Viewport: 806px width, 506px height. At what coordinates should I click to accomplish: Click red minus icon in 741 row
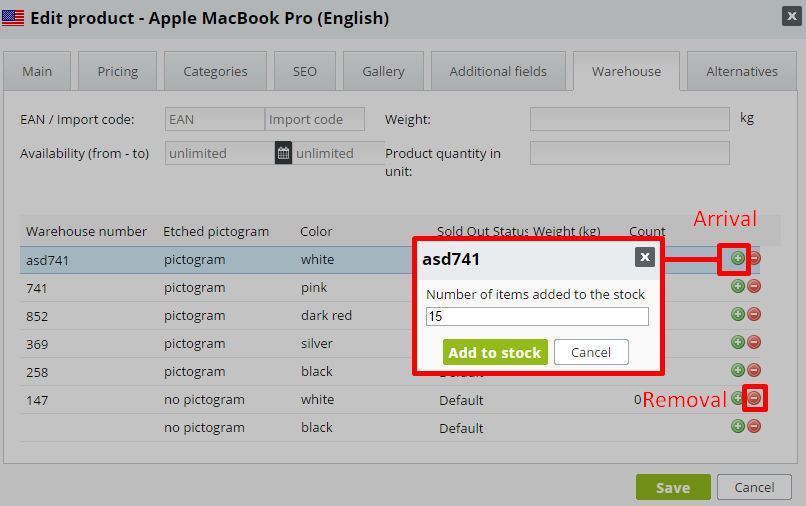754,286
